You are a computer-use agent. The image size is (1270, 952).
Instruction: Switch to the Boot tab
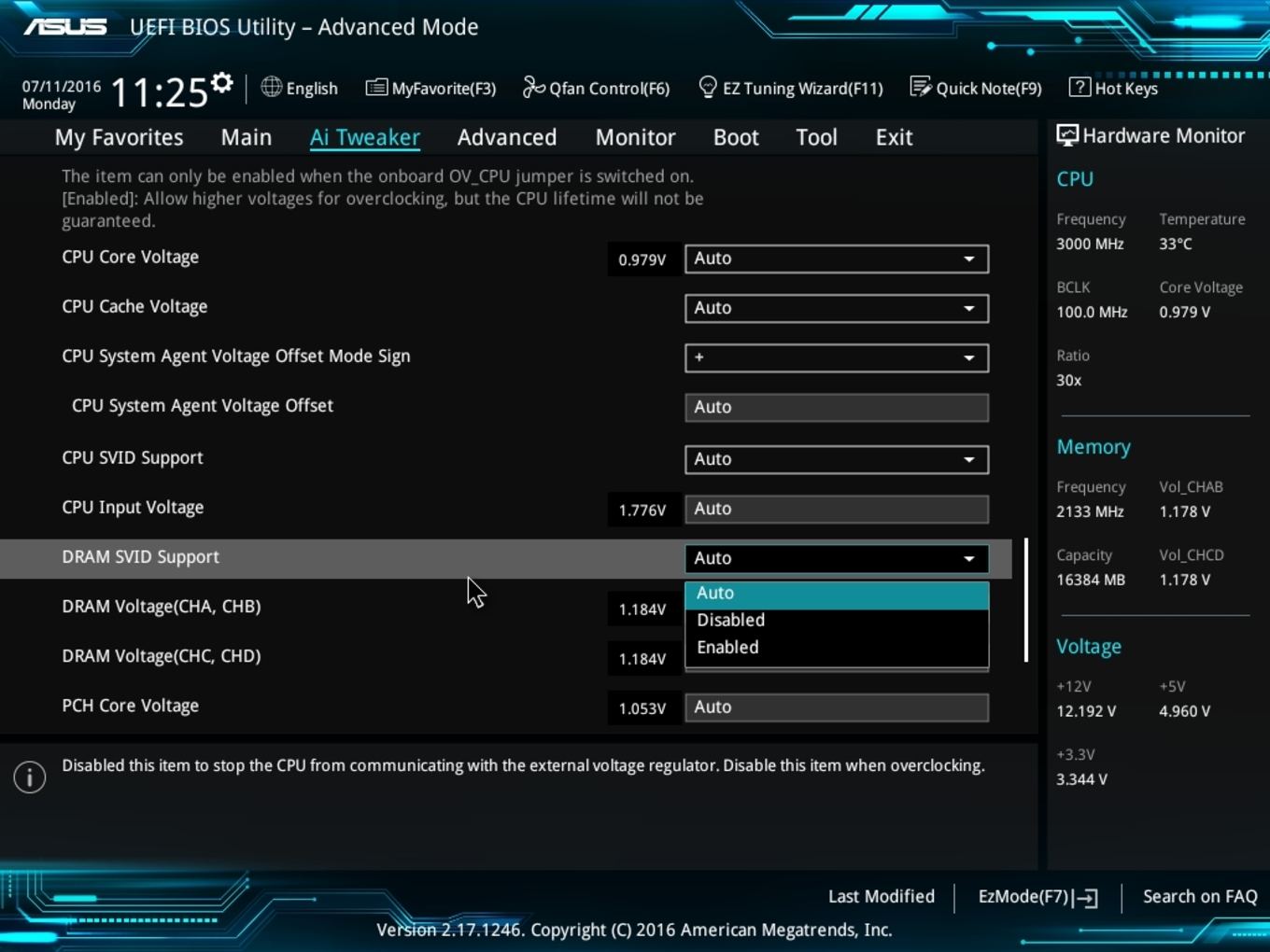coord(736,137)
